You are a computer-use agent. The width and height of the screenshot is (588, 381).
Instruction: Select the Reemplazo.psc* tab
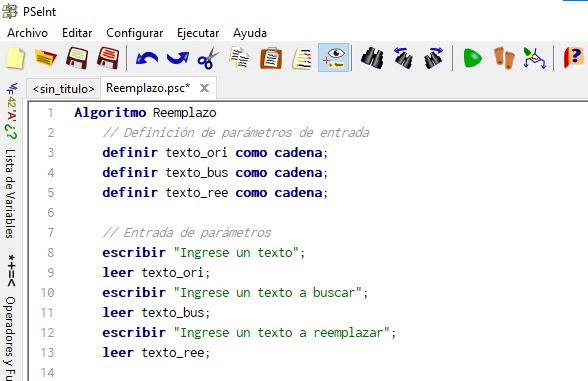pyautogui.click(x=148, y=88)
